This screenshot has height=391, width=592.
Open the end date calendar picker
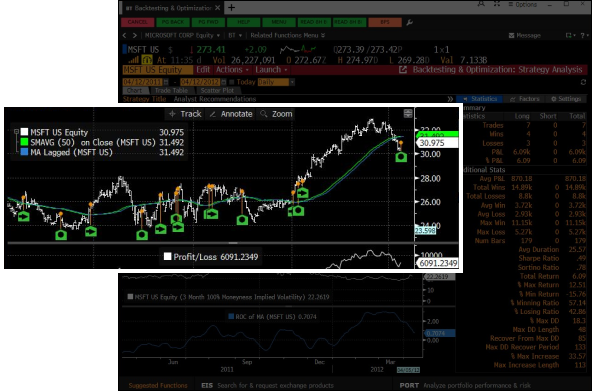224,82
